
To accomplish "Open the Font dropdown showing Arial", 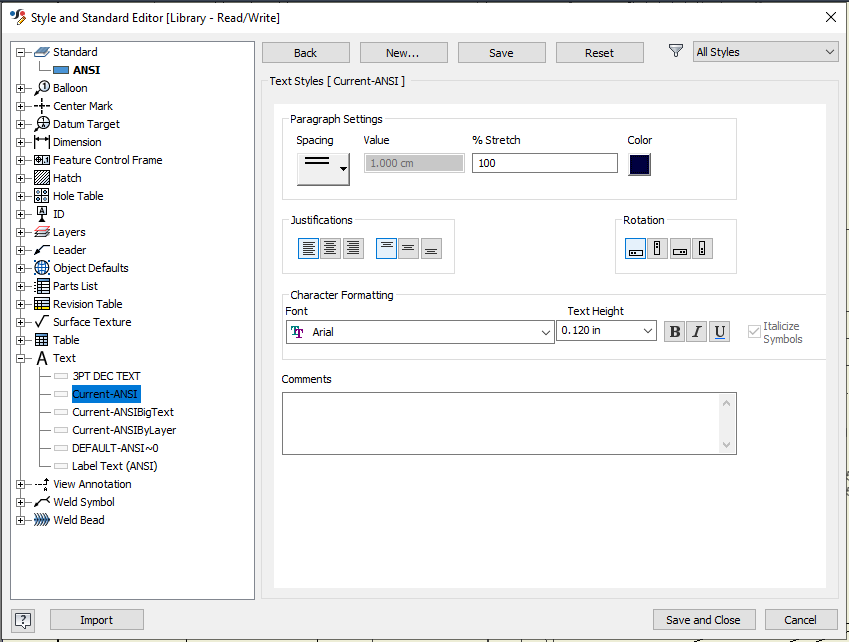I will (543, 331).
